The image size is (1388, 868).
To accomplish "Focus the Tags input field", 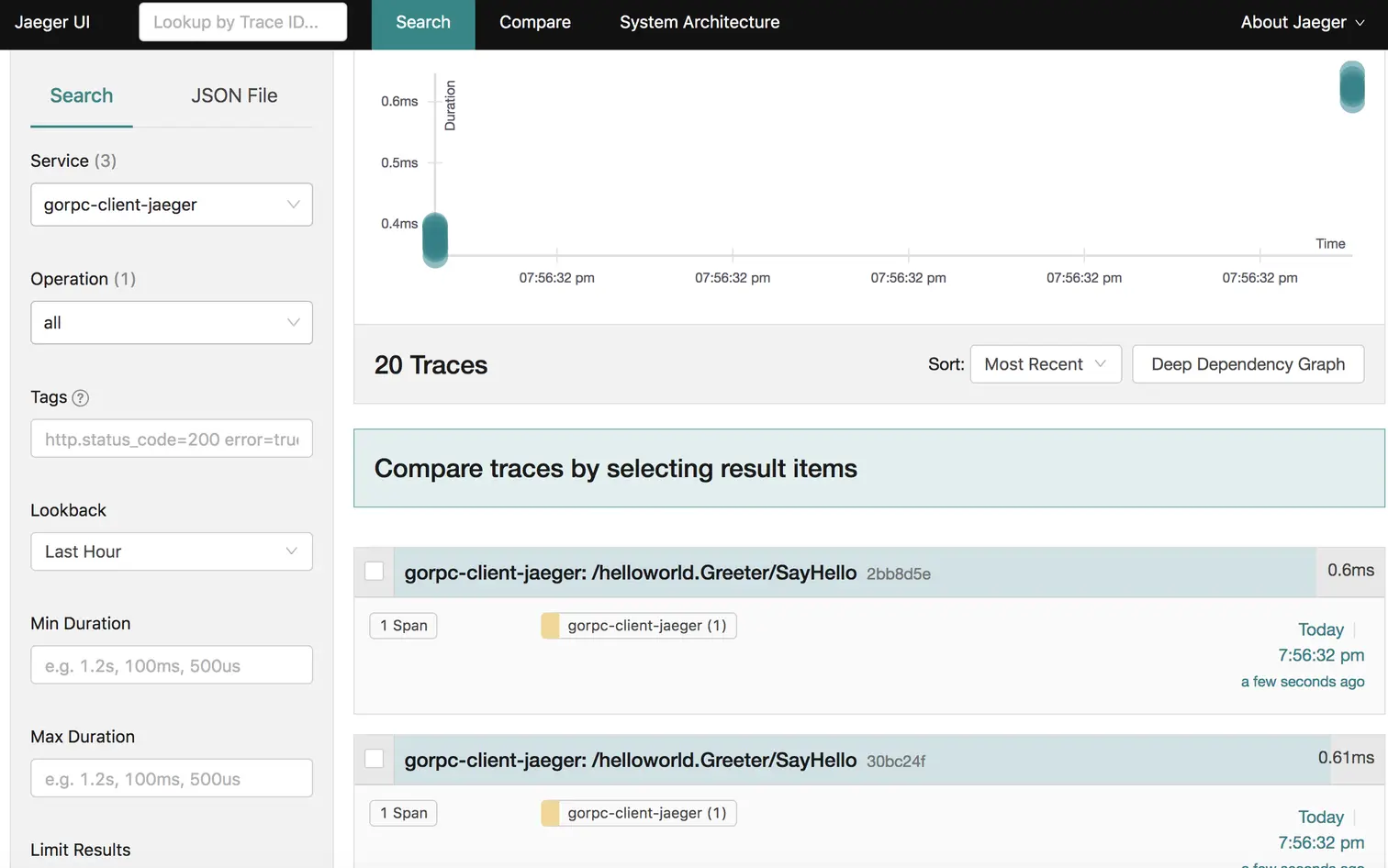I will 172,440.
